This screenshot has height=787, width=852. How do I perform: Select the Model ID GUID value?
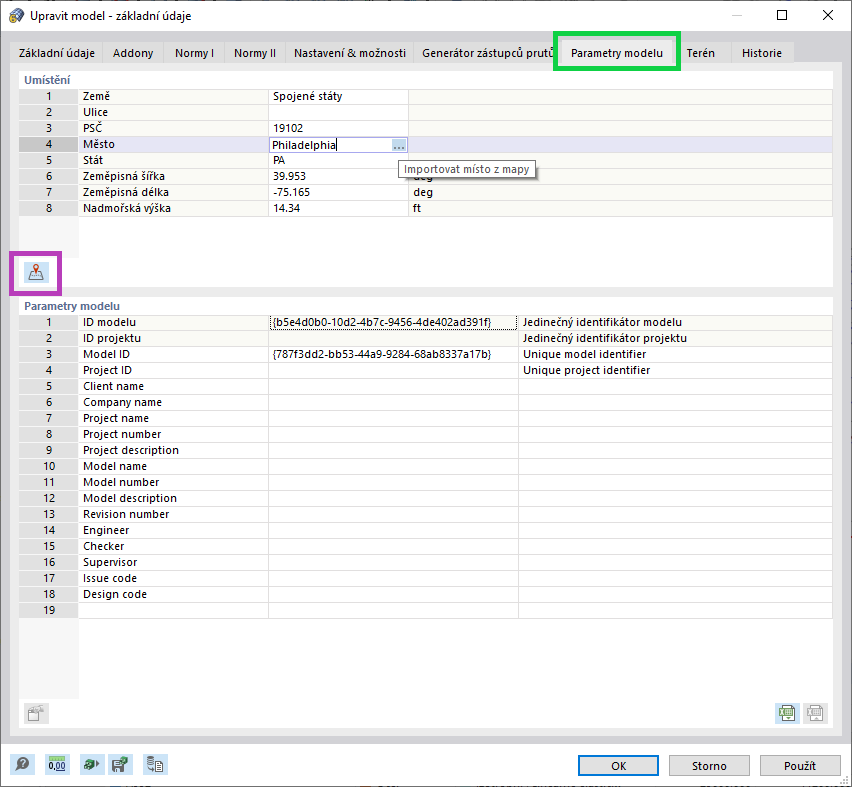(x=393, y=354)
